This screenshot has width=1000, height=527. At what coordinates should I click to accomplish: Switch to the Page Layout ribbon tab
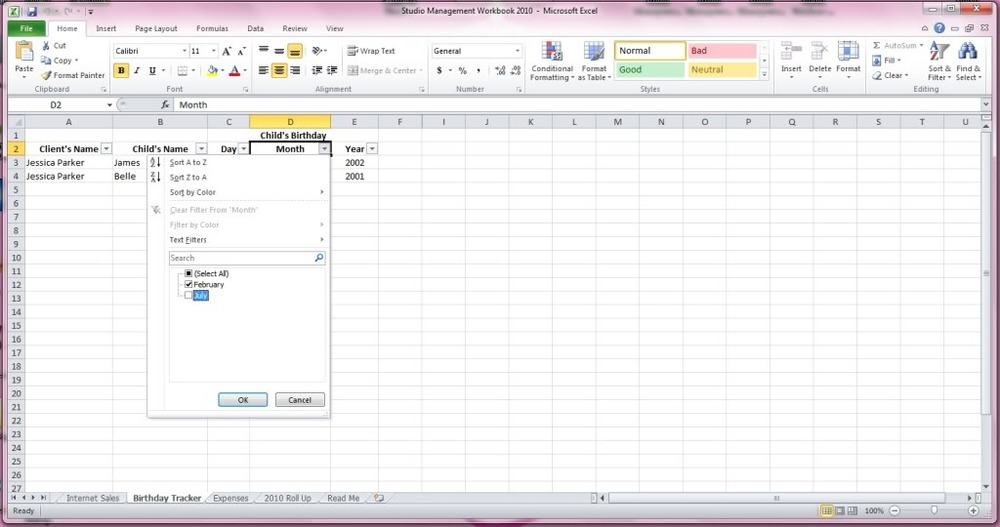(x=156, y=29)
